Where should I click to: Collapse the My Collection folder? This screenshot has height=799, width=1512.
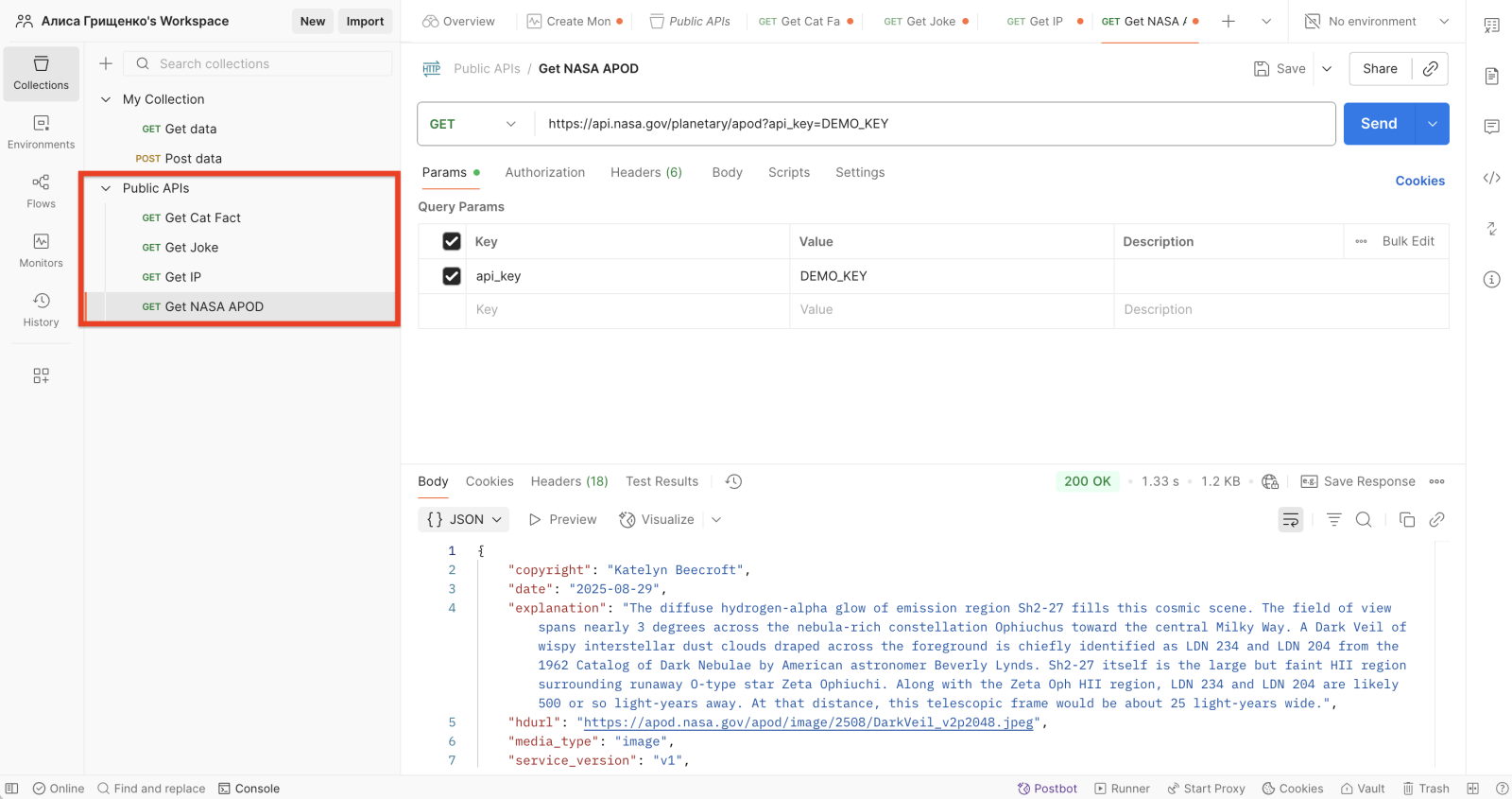point(106,99)
